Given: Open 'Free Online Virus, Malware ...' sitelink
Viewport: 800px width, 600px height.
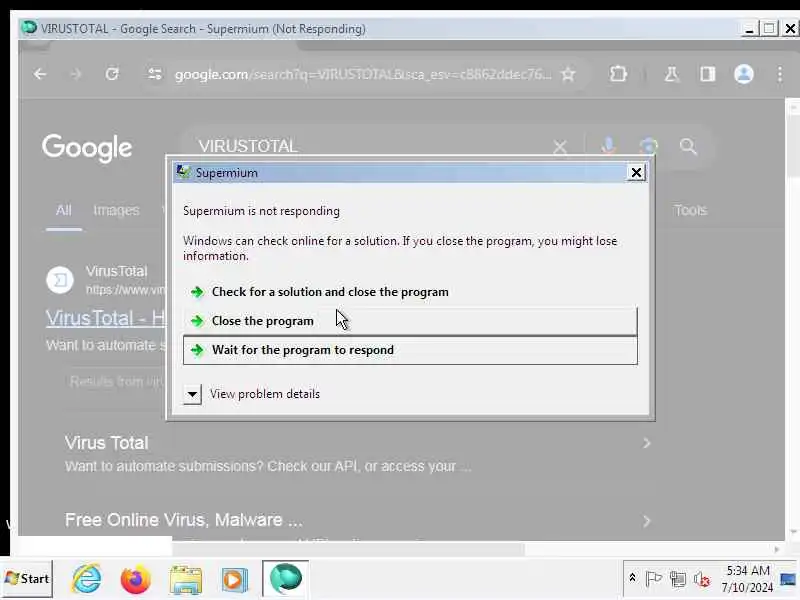Looking at the screenshot, I should [x=184, y=520].
